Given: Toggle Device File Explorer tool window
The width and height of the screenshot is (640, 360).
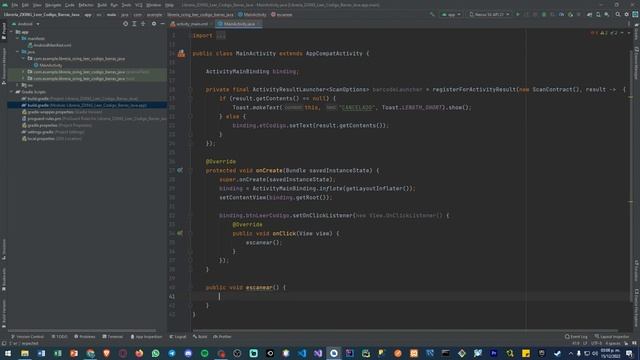Looking at the screenshot, I should [x=636, y=307].
